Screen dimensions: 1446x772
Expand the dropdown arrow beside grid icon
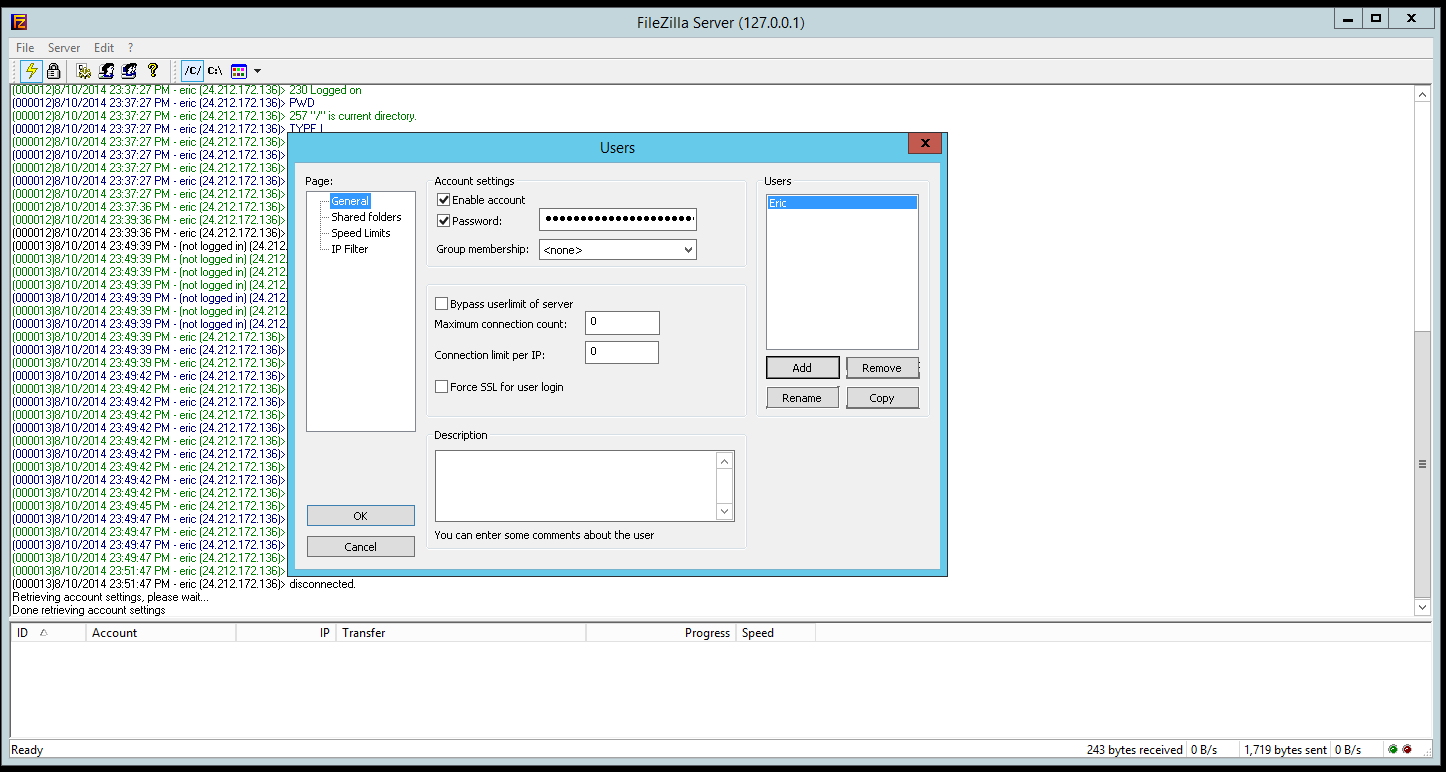257,71
